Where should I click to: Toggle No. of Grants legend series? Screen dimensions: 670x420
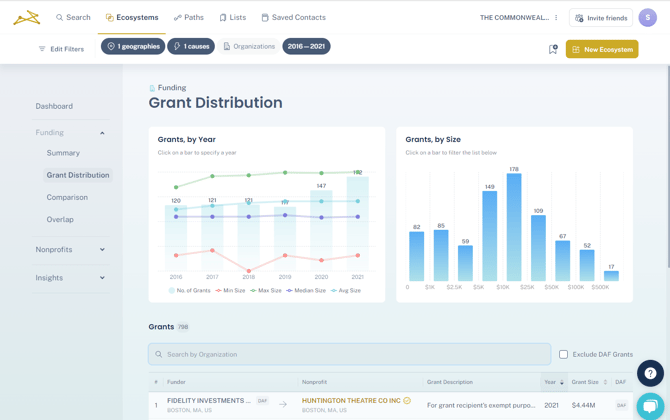[191, 290]
